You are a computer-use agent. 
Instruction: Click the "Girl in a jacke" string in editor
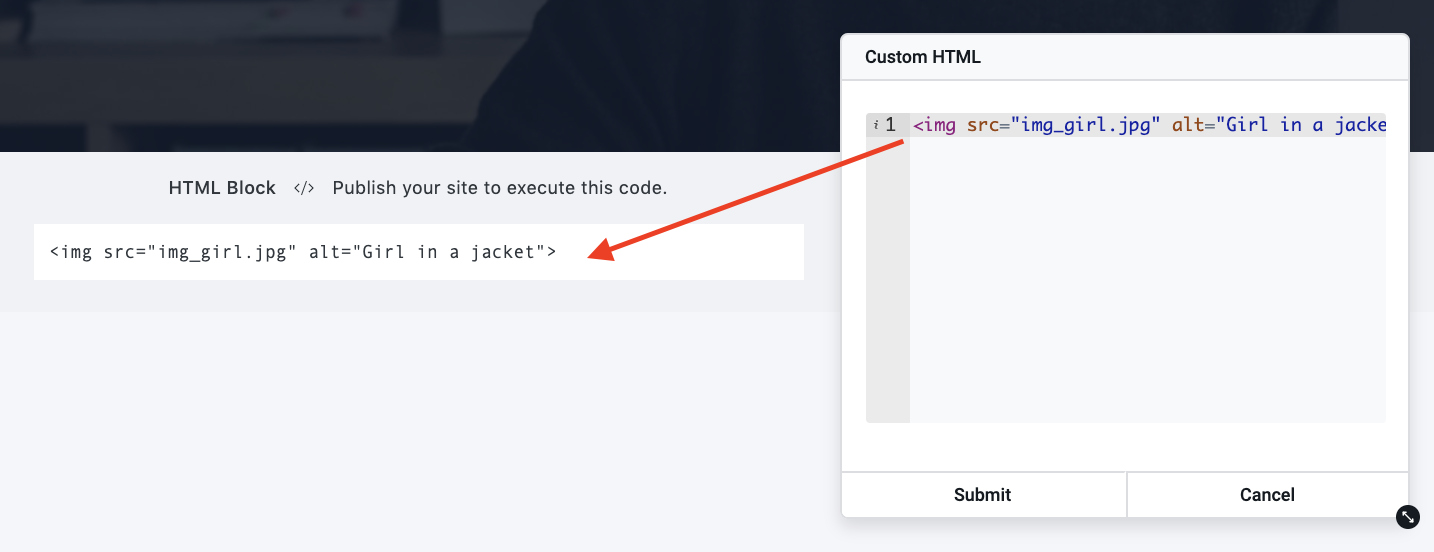click(x=1300, y=125)
